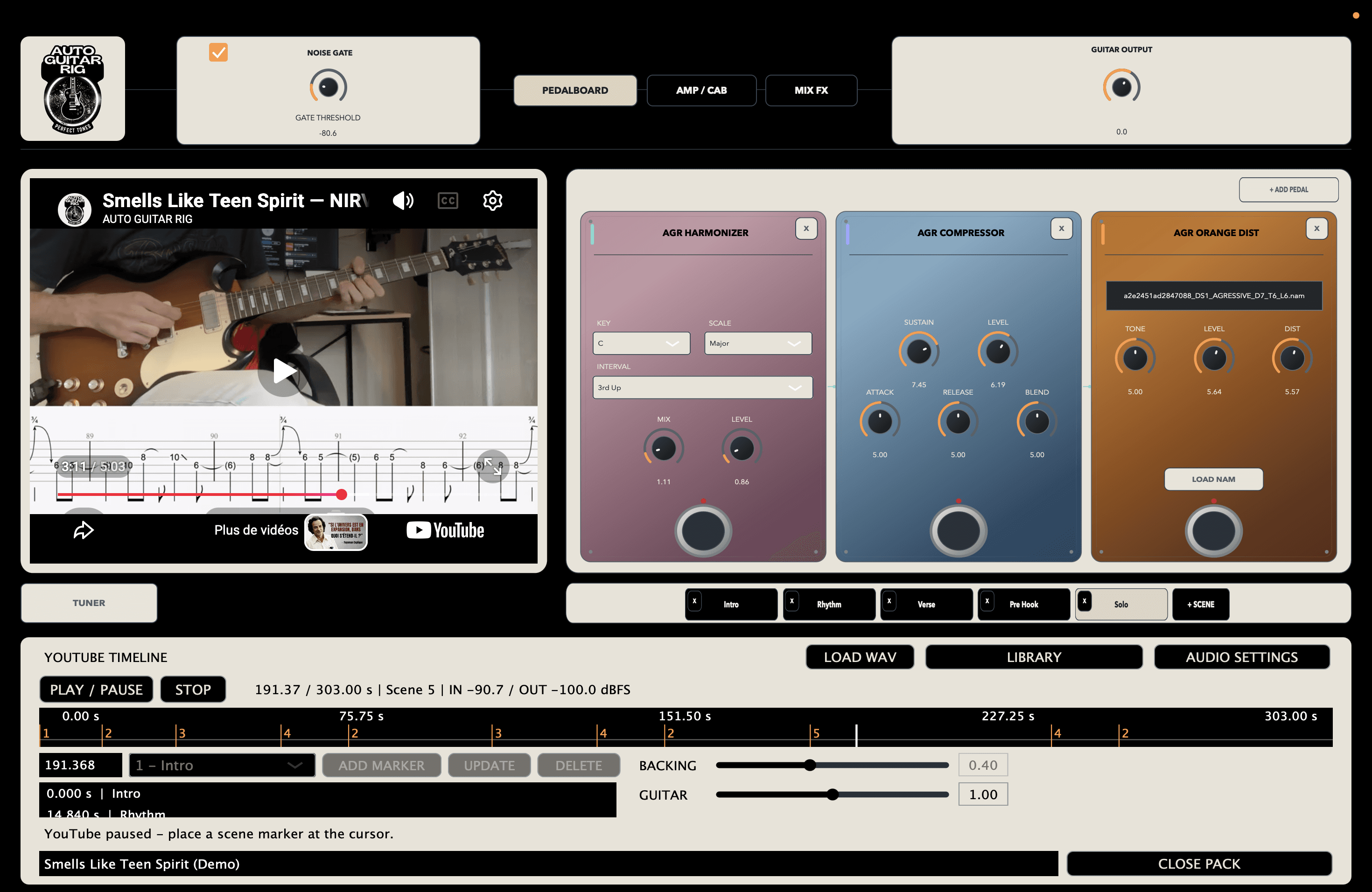
Task: Click the marker time field 191.368
Action: coord(81,765)
